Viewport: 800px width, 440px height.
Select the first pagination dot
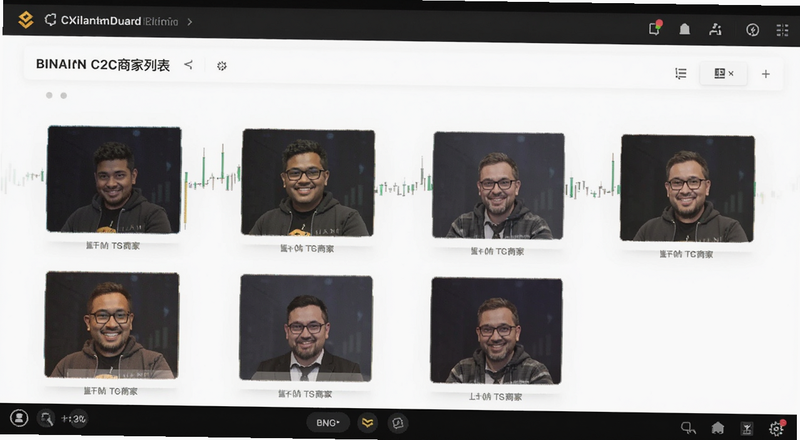(x=49, y=95)
